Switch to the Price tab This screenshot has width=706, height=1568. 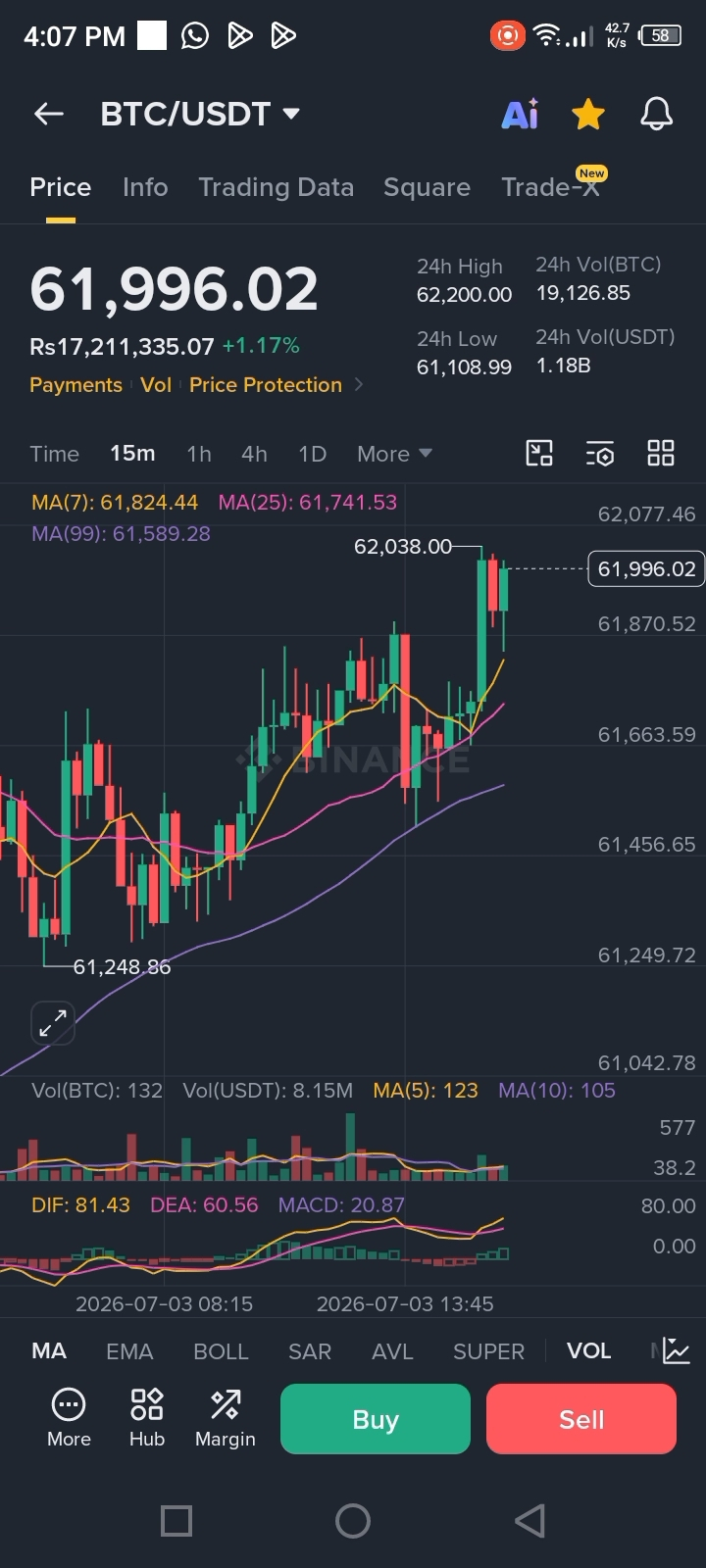60,187
